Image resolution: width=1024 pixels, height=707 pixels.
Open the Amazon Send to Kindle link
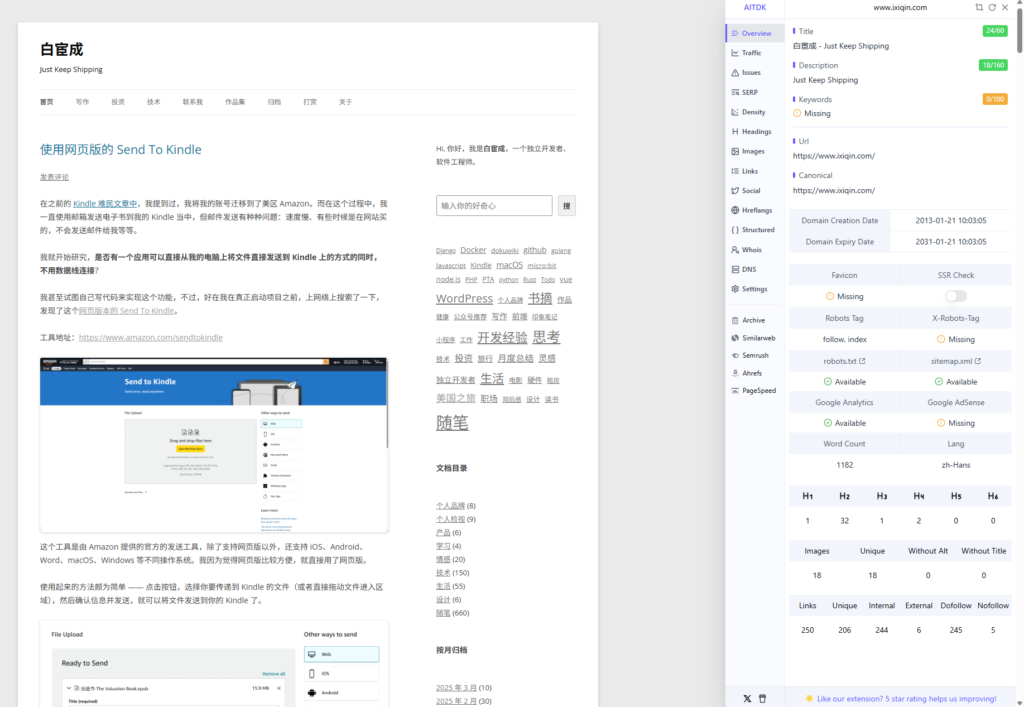pos(151,337)
